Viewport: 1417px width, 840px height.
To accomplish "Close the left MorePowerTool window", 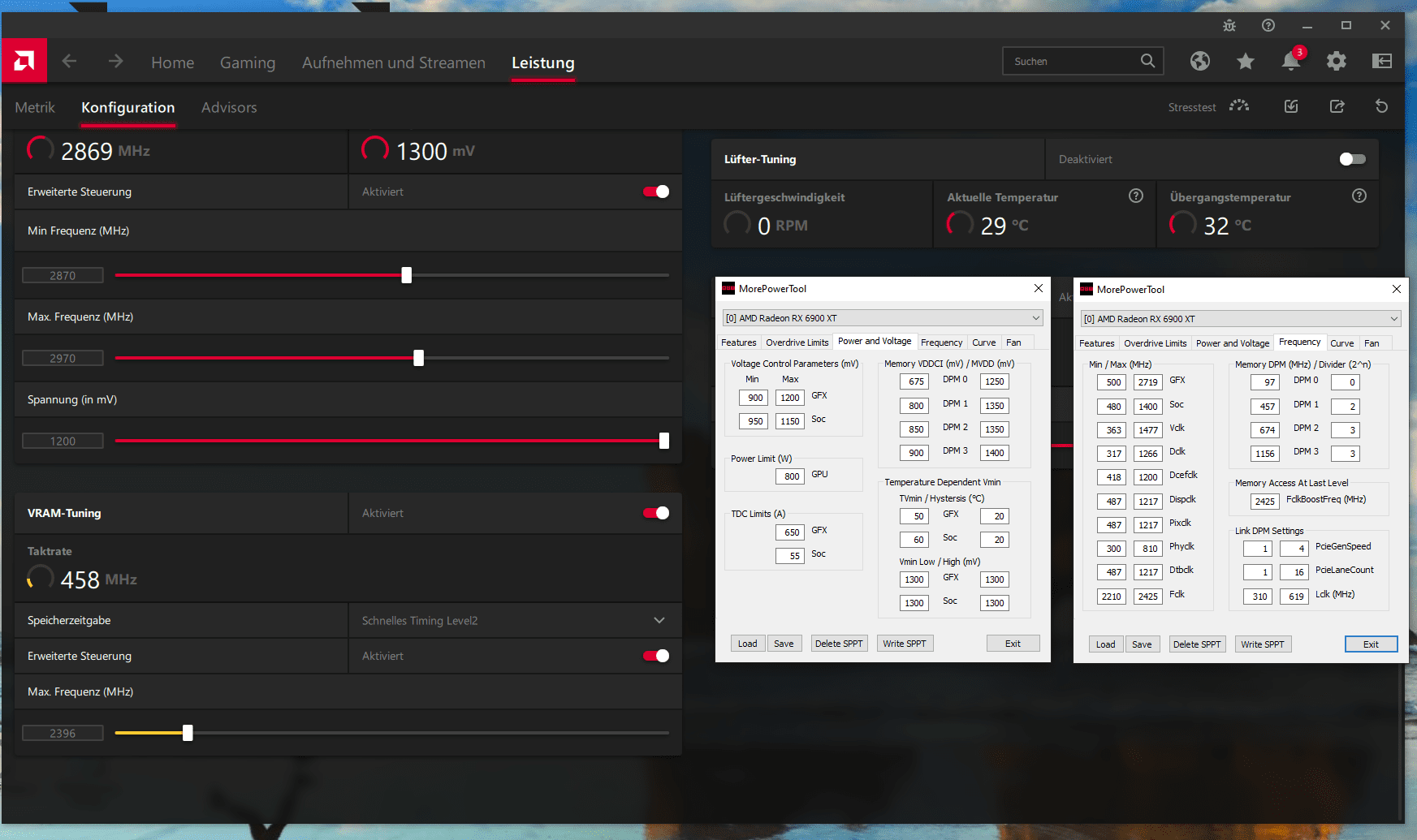I will 1039,288.
